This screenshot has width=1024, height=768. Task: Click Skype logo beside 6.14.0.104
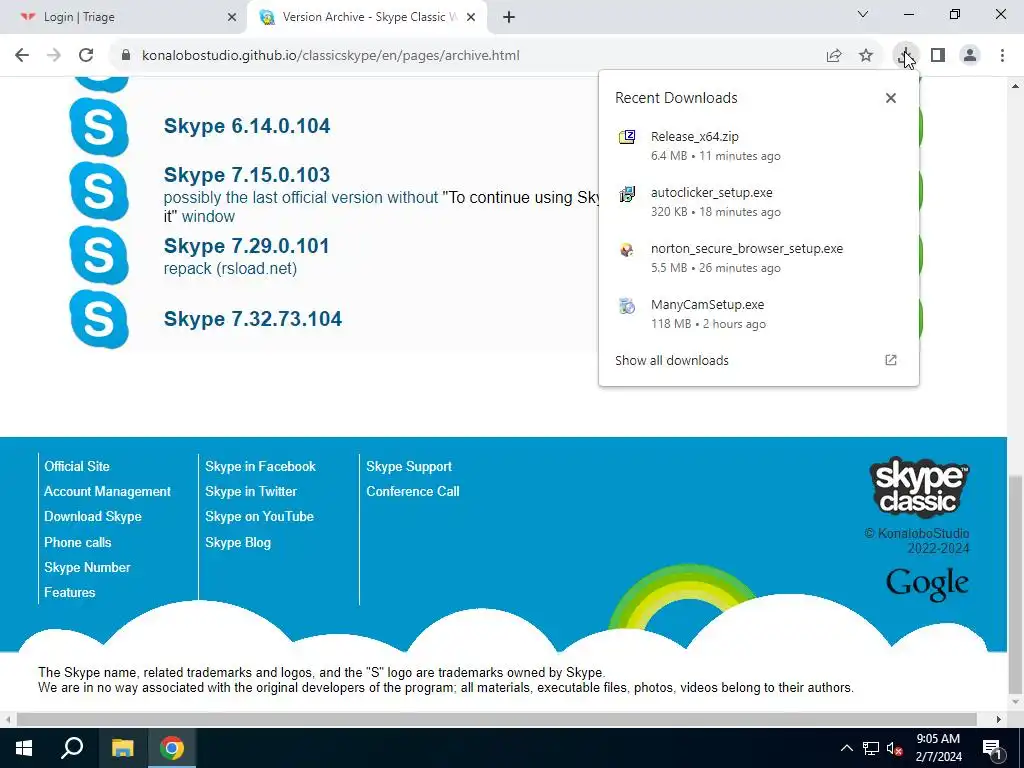(x=99, y=127)
